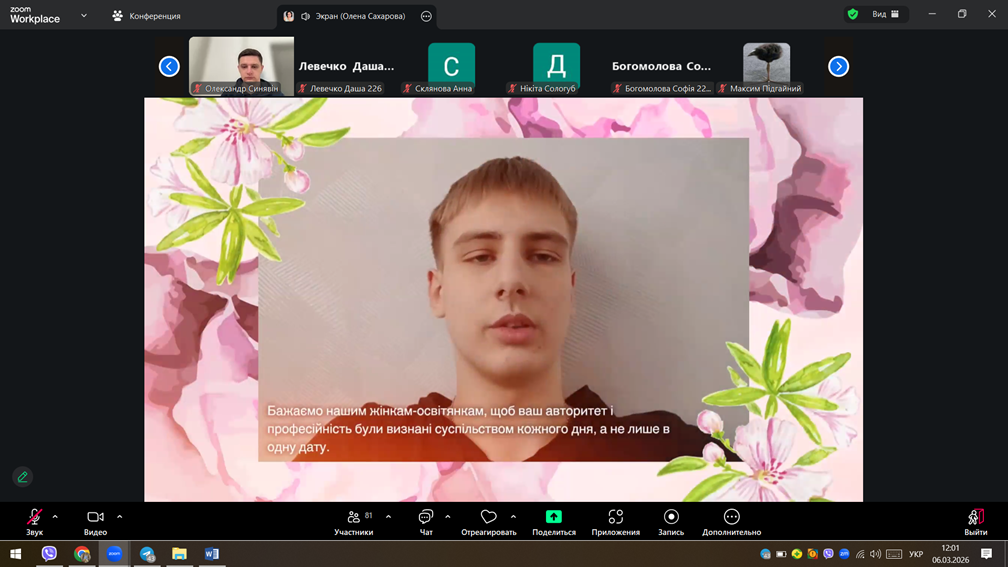
Task: Expand audio settings arrow next to microphone
Action: click(55, 517)
